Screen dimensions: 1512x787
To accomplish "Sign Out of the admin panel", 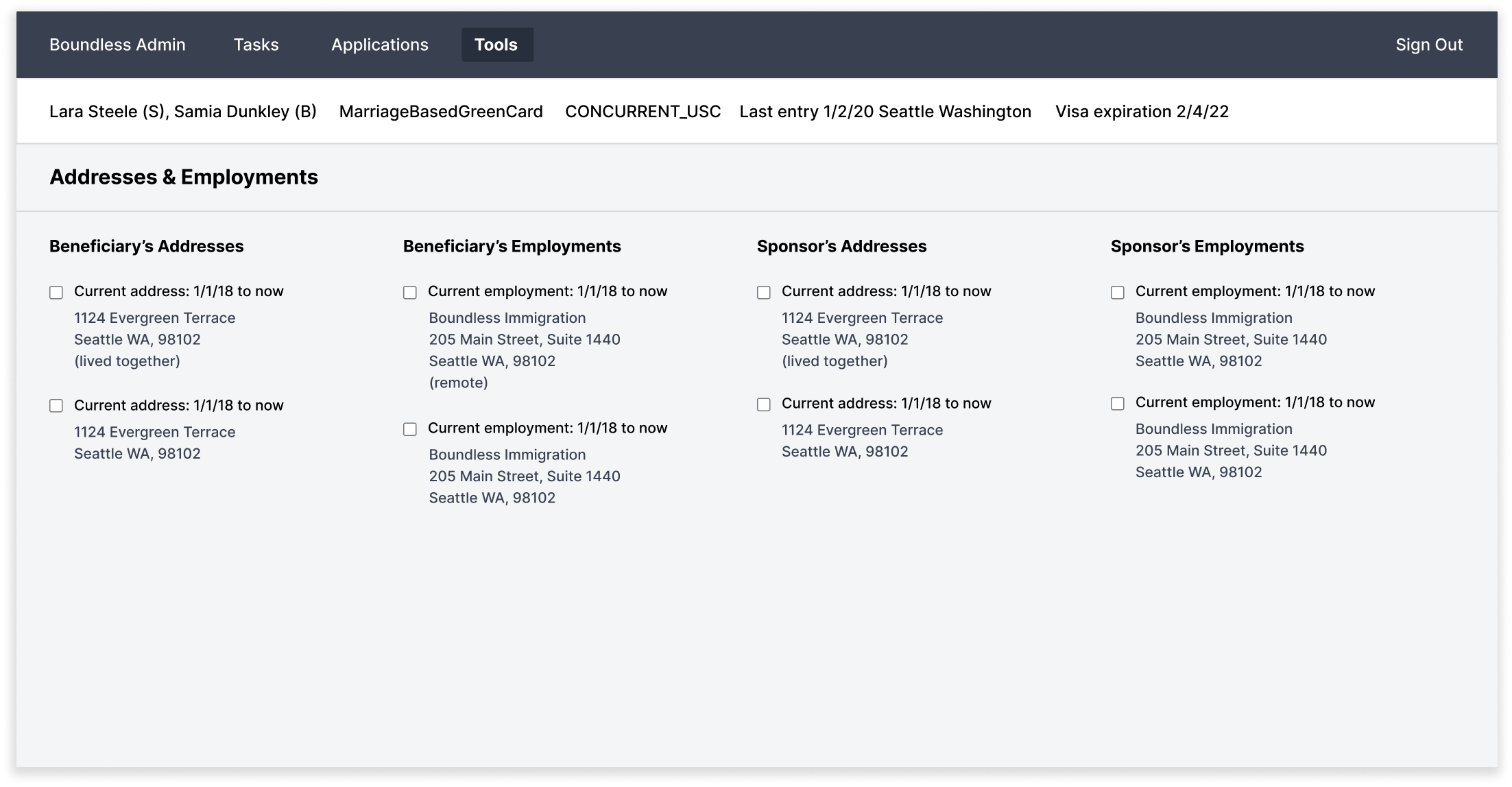I will tap(1429, 45).
